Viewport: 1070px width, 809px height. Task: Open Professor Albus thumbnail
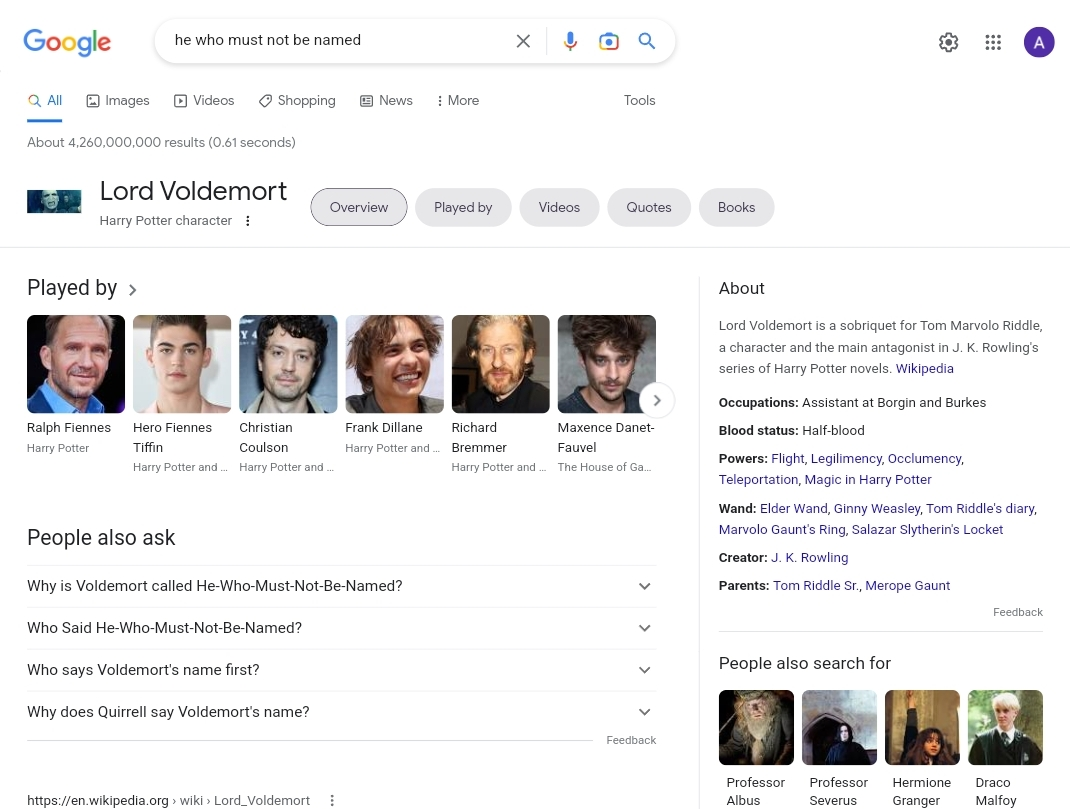click(756, 727)
